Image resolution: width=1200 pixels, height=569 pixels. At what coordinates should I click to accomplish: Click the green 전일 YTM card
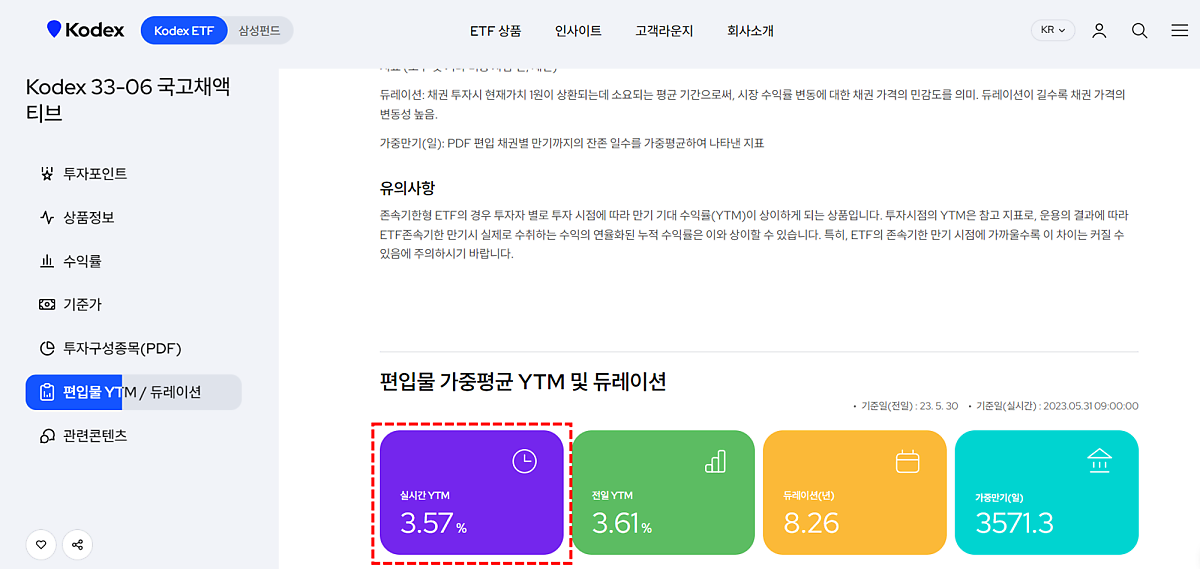663,492
